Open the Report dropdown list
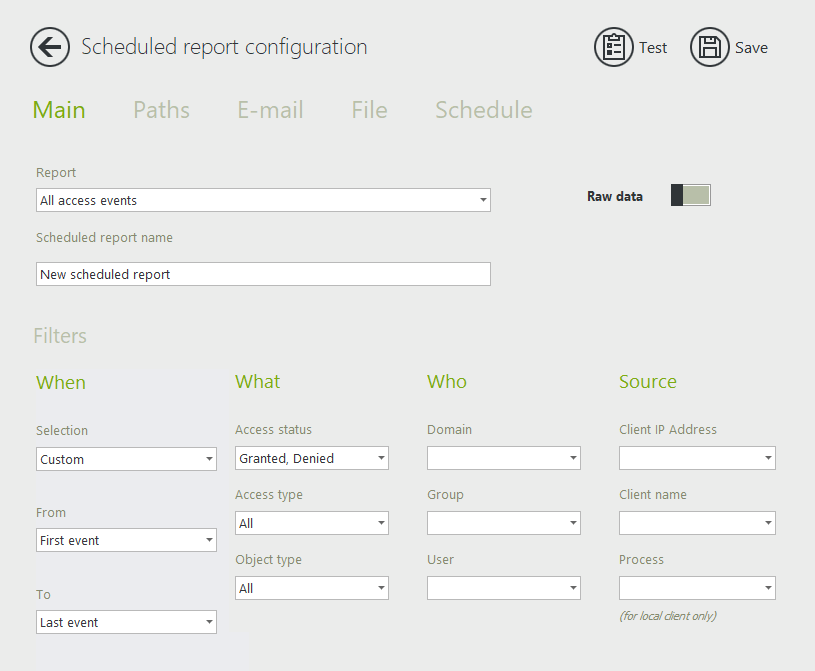This screenshot has width=815, height=671. coord(263,200)
